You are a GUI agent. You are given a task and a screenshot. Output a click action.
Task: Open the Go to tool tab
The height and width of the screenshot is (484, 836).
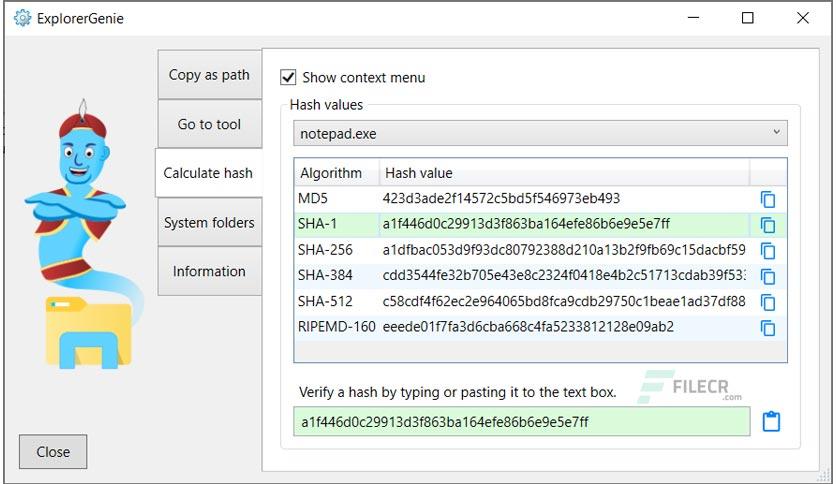[209, 124]
